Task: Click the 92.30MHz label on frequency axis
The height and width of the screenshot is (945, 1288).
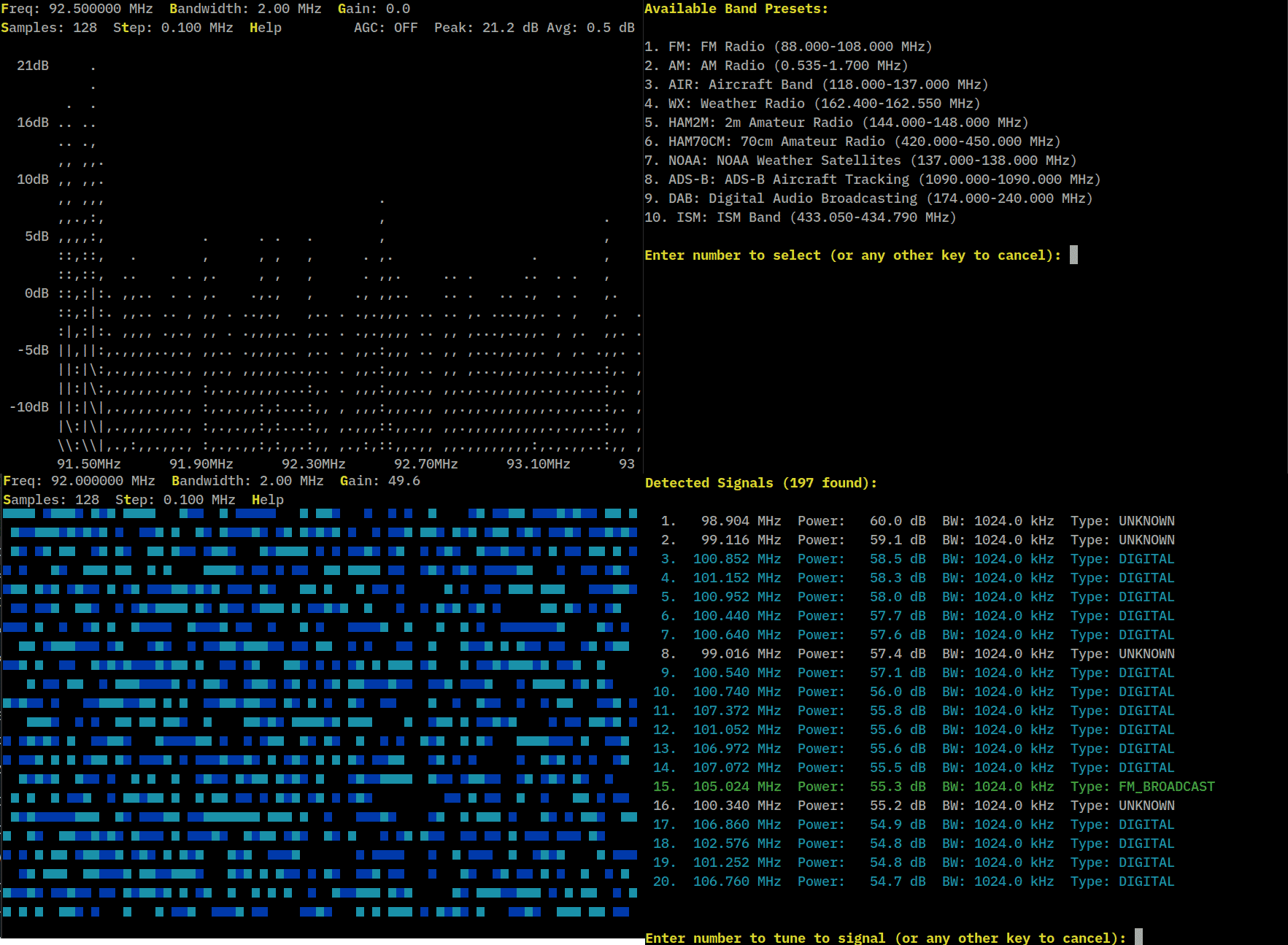Action: click(313, 464)
